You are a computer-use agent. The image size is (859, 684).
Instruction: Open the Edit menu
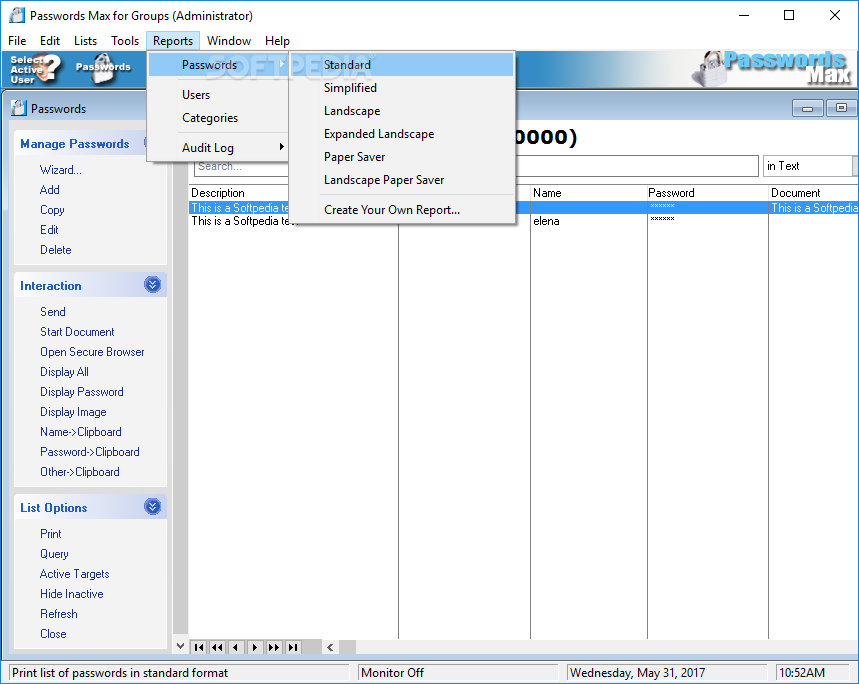(x=50, y=41)
